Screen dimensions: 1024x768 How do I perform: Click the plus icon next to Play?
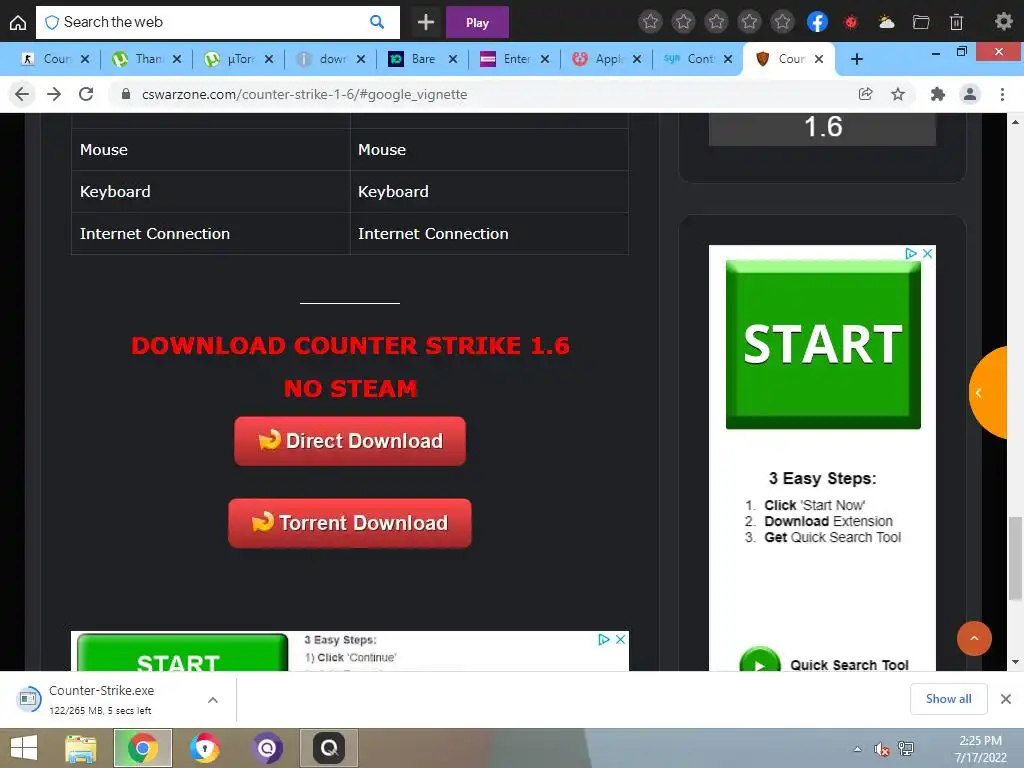click(426, 22)
